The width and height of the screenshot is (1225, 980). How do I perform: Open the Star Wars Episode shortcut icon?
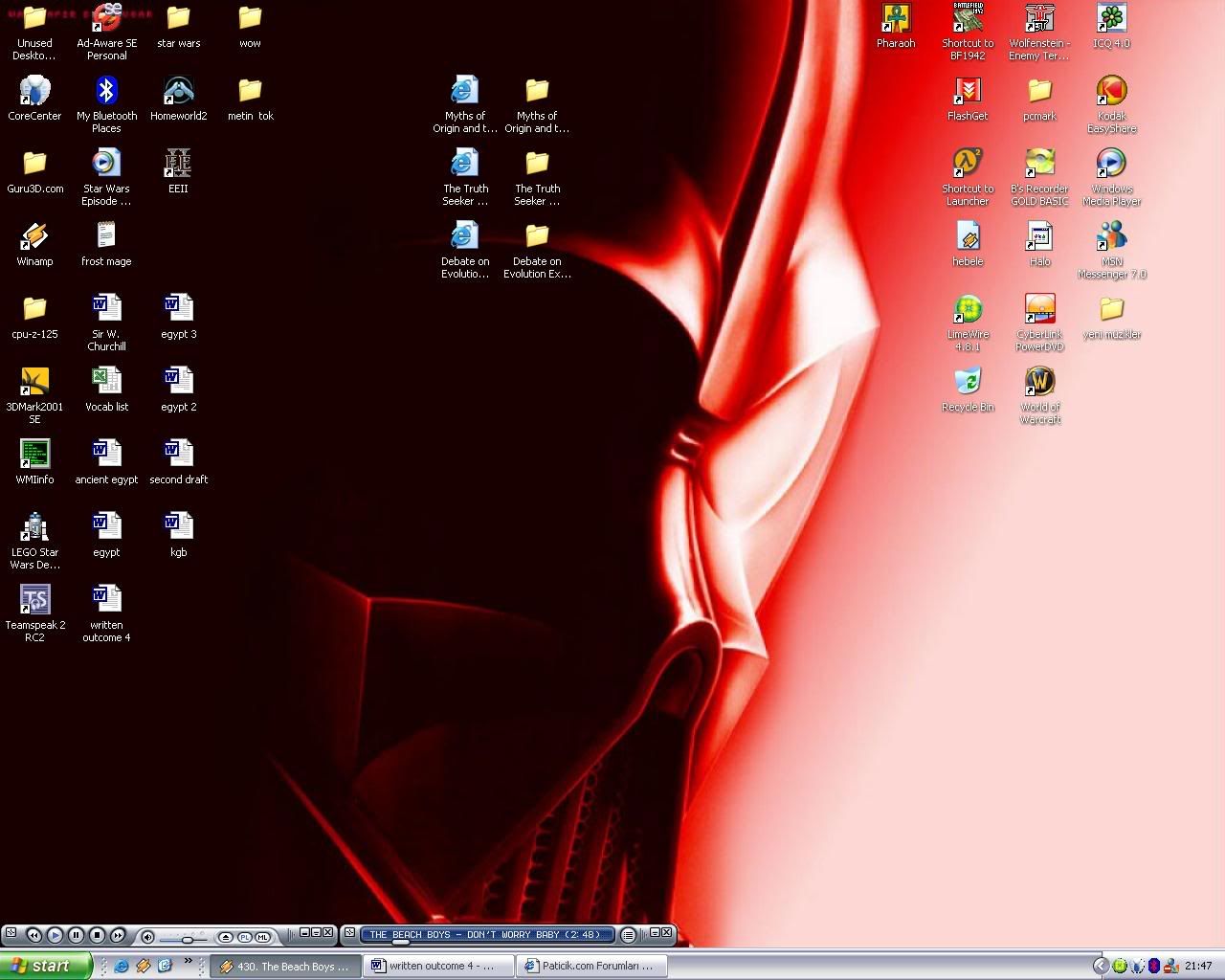[106, 177]
